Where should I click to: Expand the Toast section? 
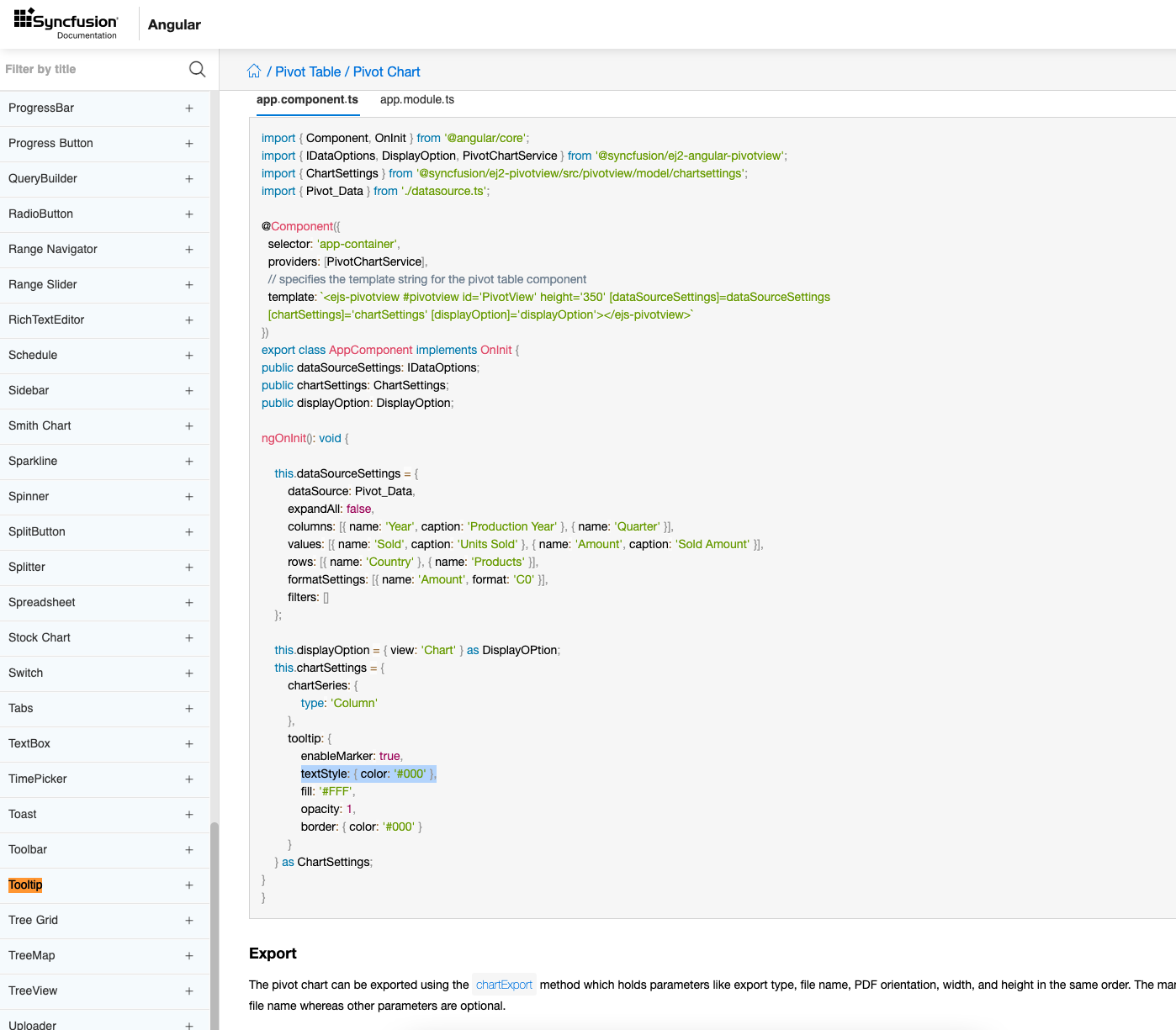[188, 814]
